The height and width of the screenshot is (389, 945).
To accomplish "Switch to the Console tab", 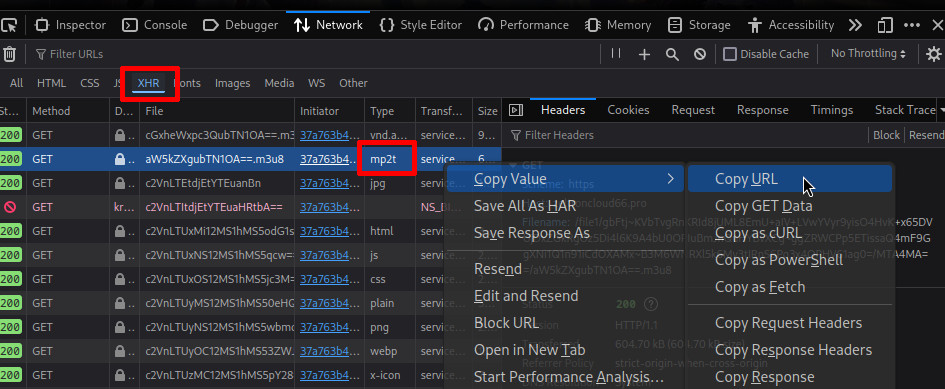I will pyautogui.click(x=154, y=25).
